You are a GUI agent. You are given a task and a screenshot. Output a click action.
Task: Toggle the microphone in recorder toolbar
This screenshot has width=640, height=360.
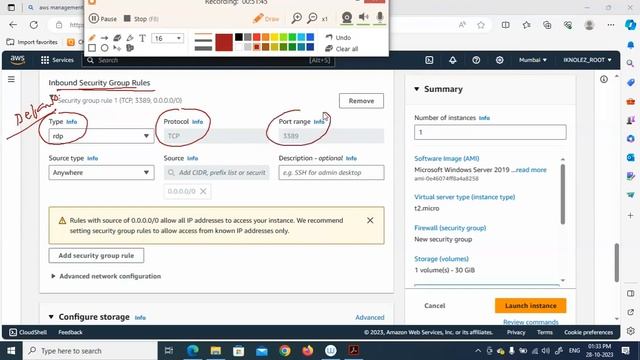pos(380,17)
